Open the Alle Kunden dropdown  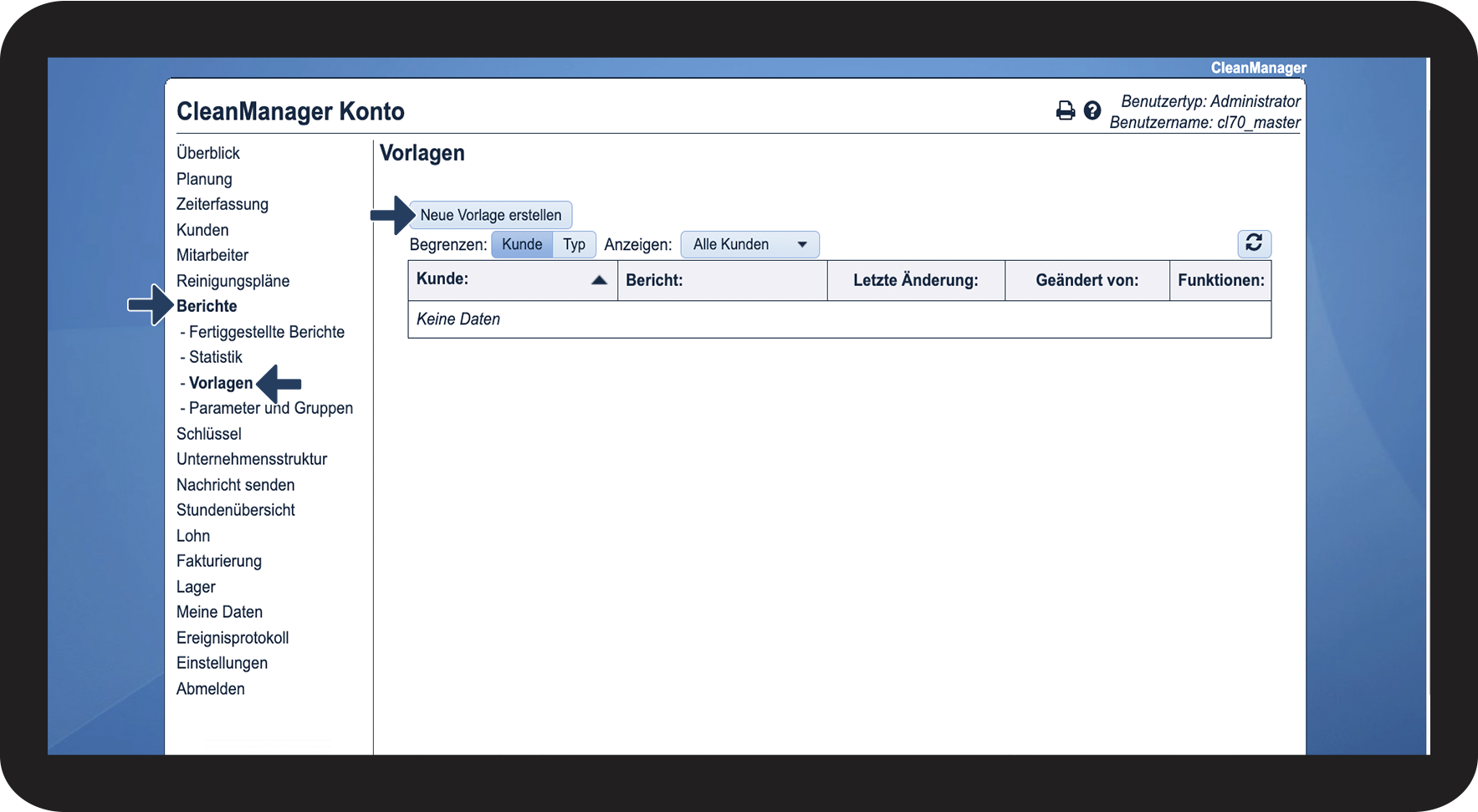tap(749, 244)
